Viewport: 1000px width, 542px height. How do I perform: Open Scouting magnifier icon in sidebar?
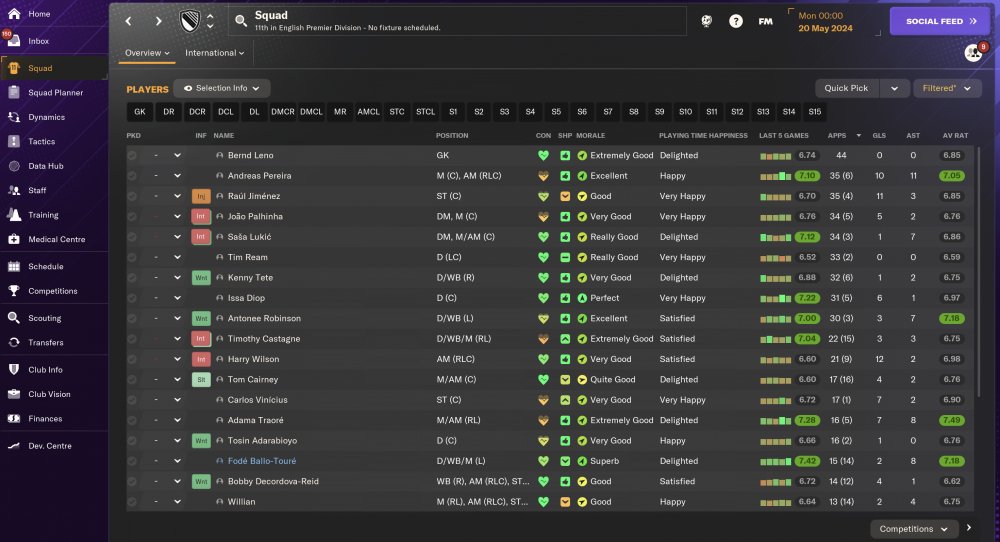click(x=14, y=318)
